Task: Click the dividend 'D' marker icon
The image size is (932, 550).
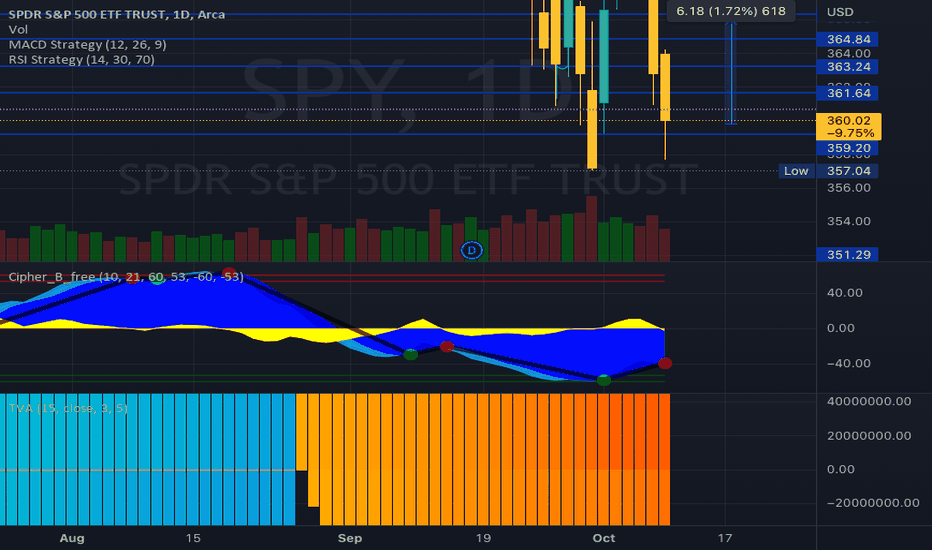Action: click(472, 250)
